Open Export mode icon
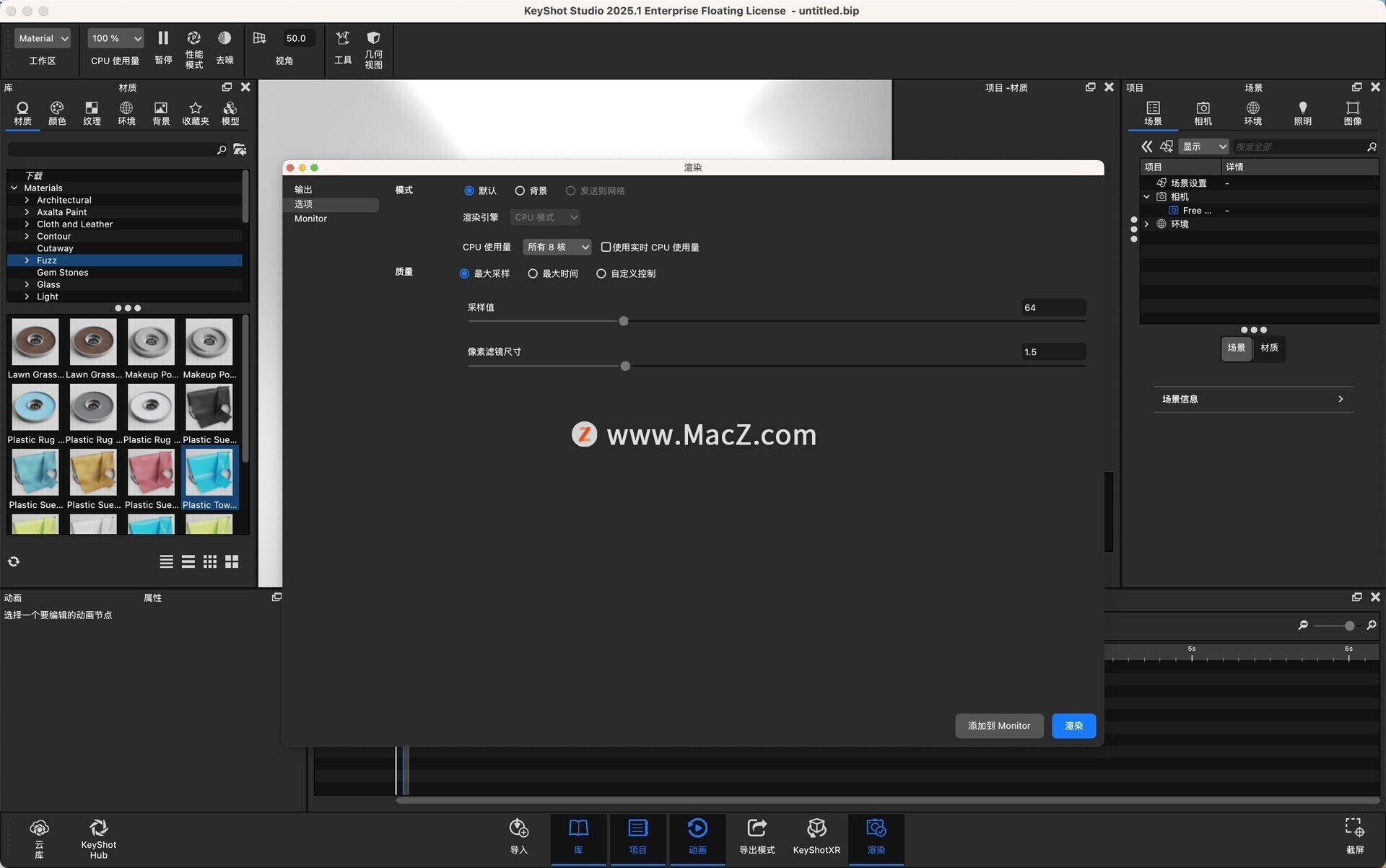Viewport: 1386px width, 868px height. click(757, 828)
